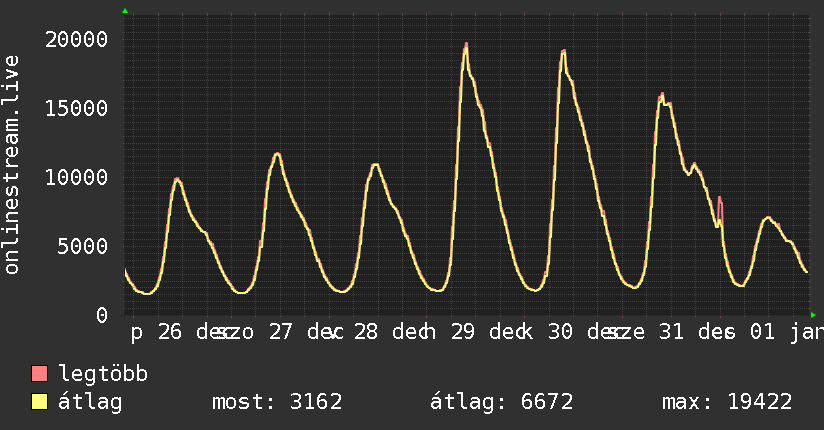Click the yellow átlag legend swatch
Viewport: 824px width, 430px height.
(x=39, y=402)
